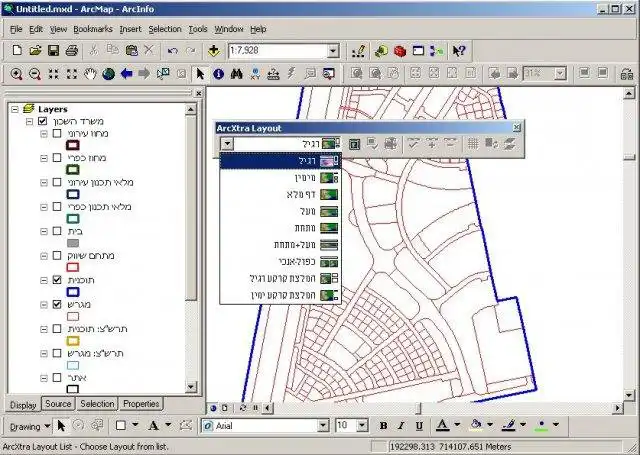
Task: Click the מתחם שיווק red symbol swatch
Action: point(73,268)
